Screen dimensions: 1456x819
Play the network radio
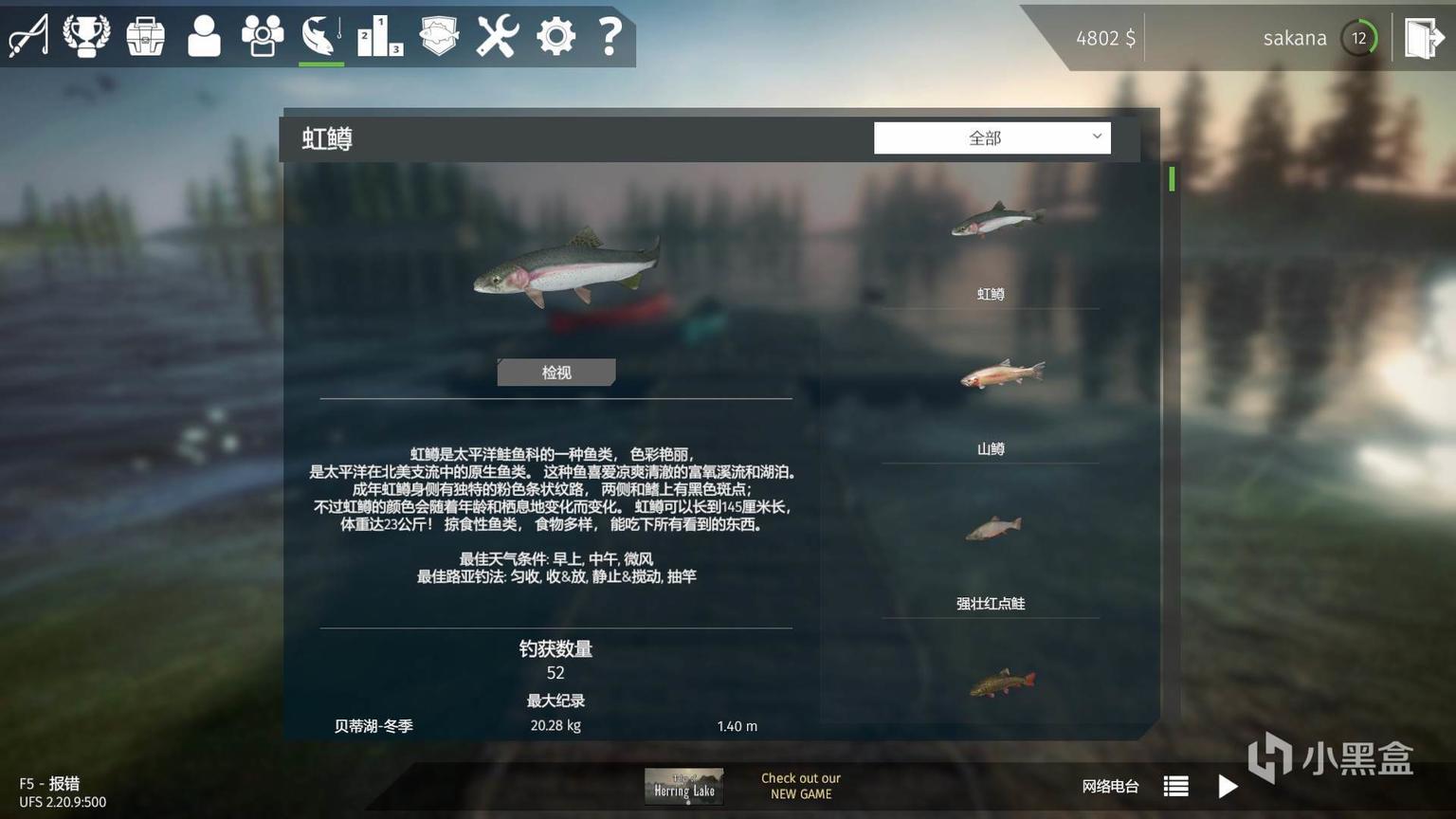(x=1228, y=786)
